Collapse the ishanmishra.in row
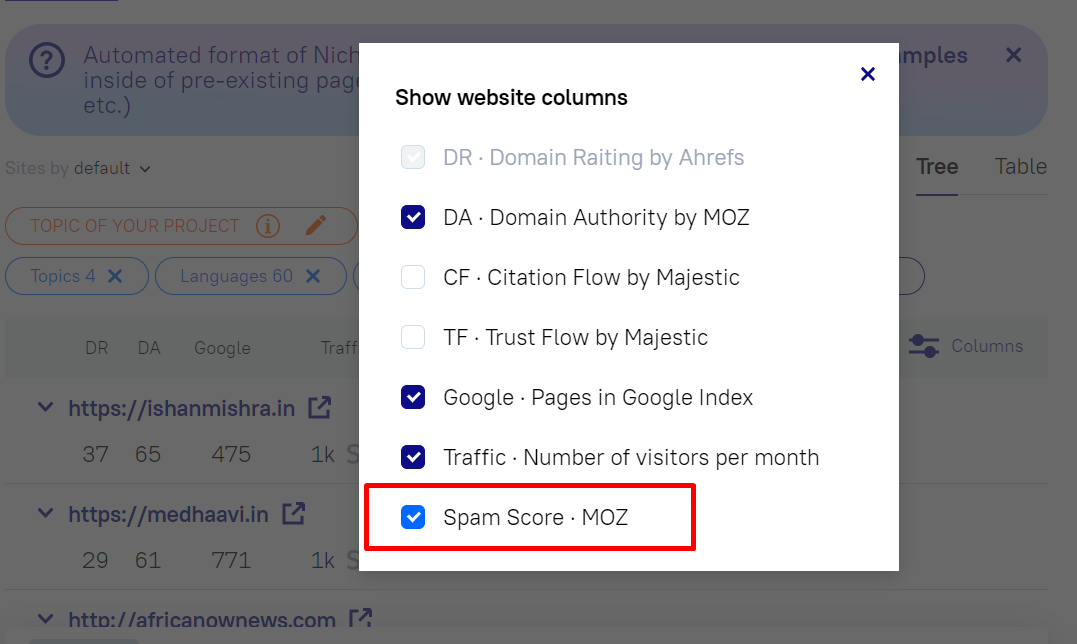 [44, 408]
